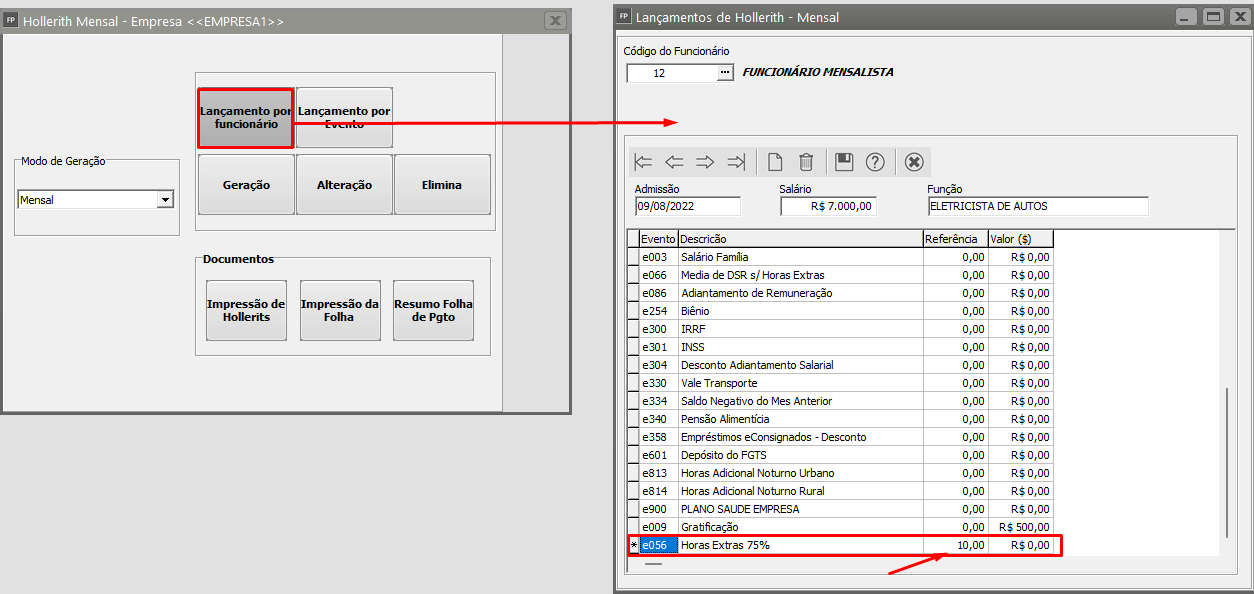Screen dimensions: 1254x594
Task: Click the Salário input field
Action: pos(828,206)
